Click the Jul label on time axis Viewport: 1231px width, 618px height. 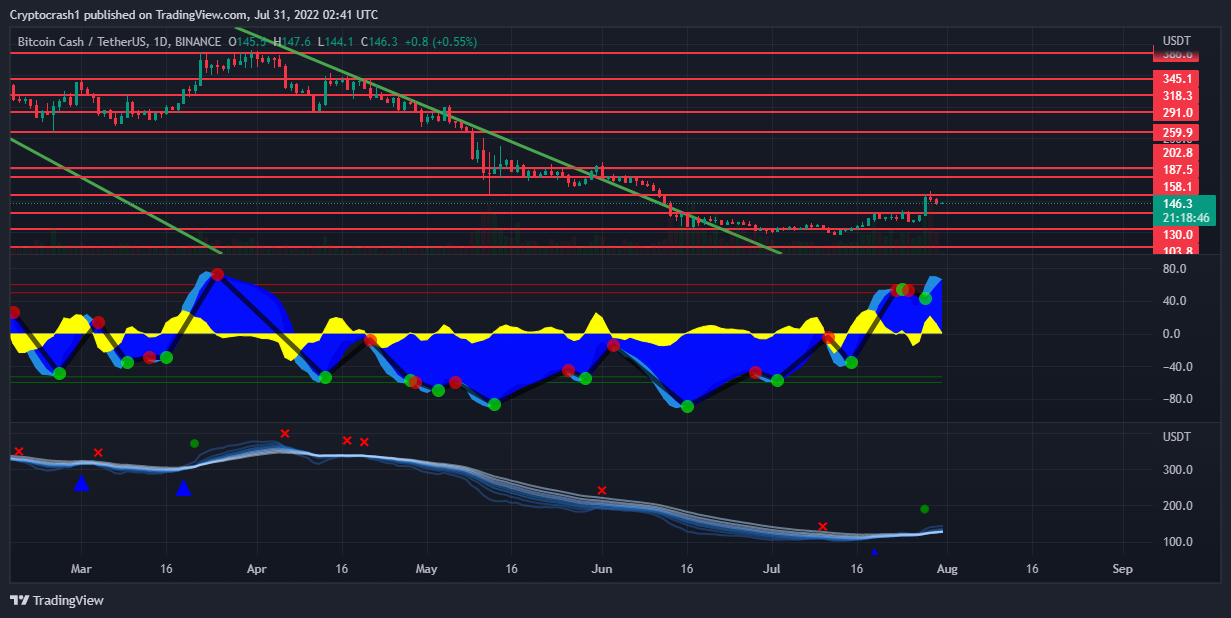point(772,569)
